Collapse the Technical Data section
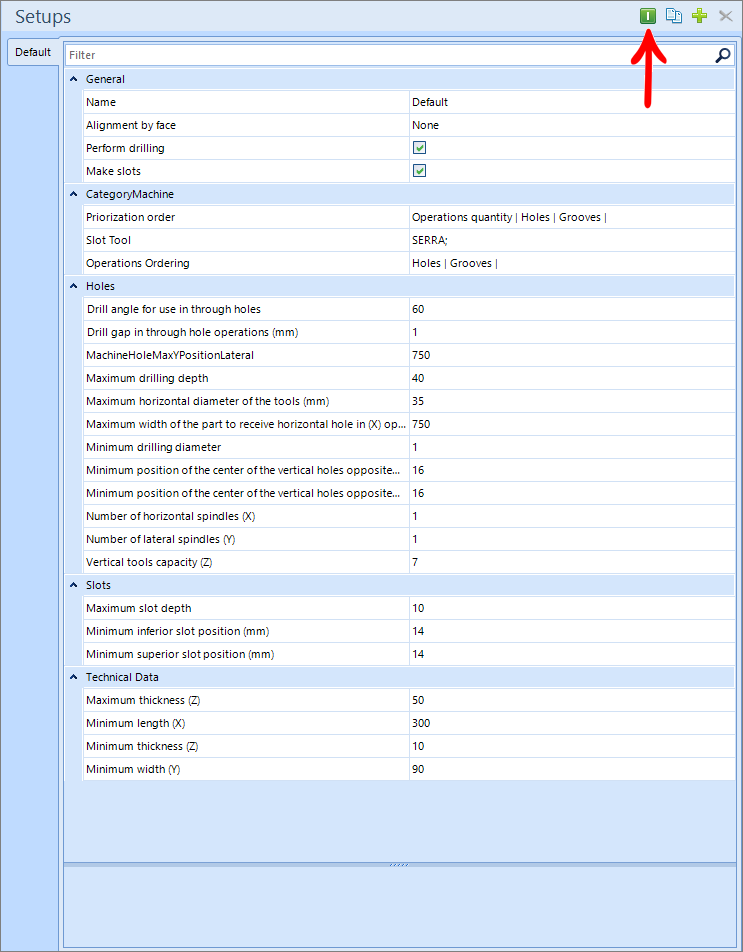This screenshot has height=952, width=743. point(74,677)
